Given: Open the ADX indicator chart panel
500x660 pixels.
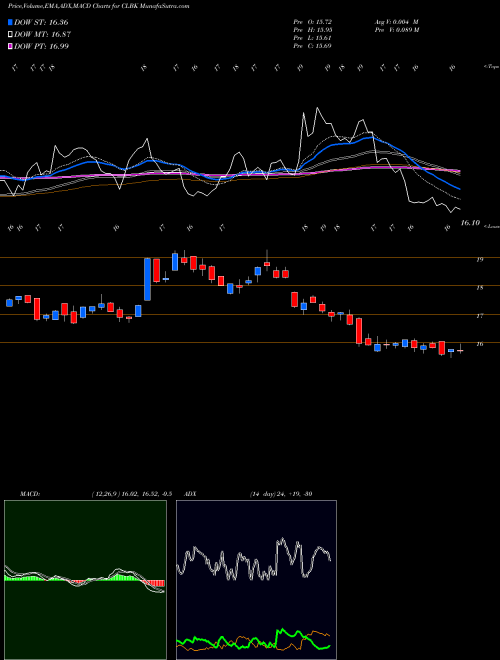Looking at the screenshot, I should [x=256, y=580].
